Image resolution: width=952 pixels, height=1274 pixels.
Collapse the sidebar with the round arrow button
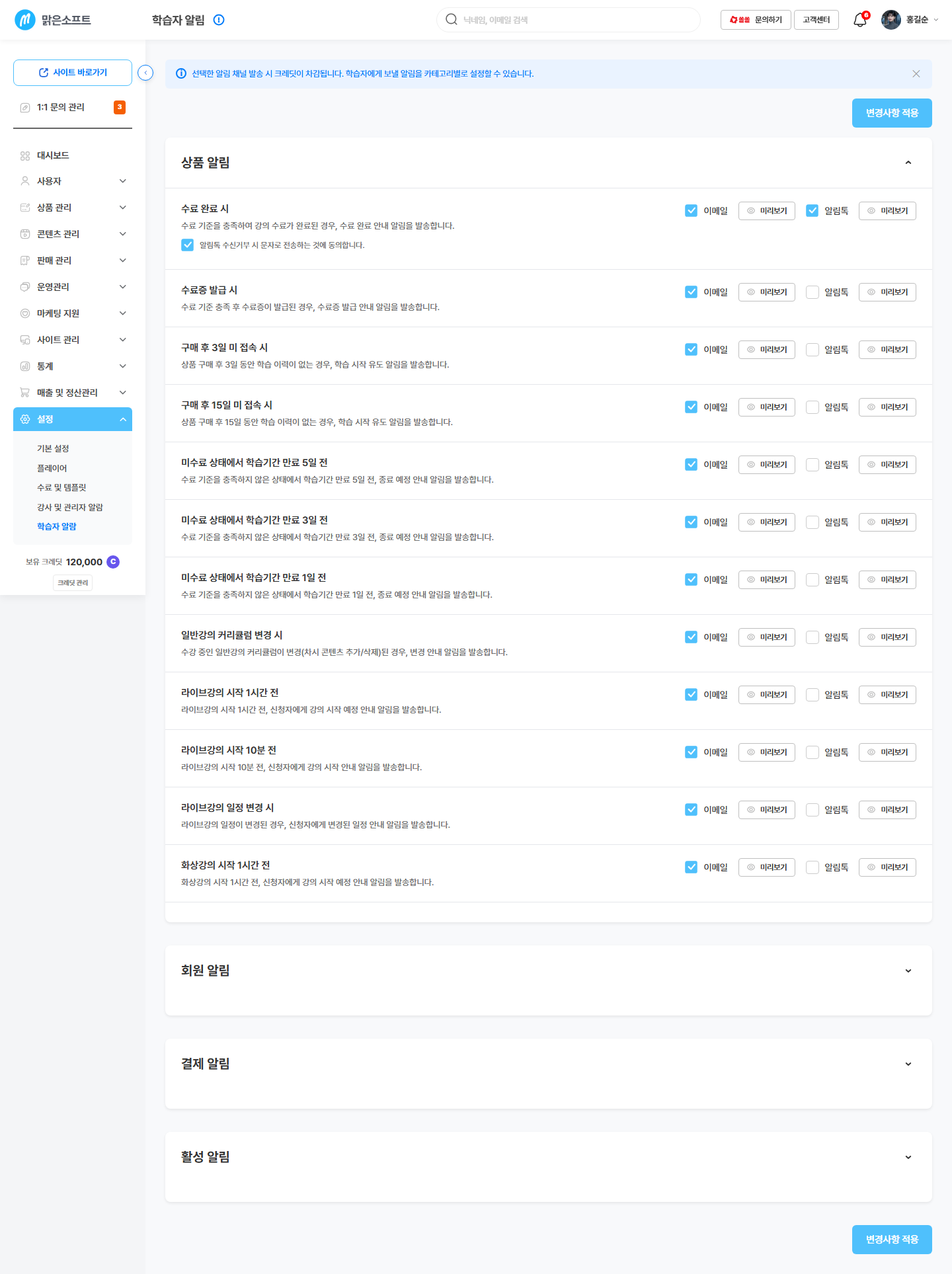[x=145, y=73]
